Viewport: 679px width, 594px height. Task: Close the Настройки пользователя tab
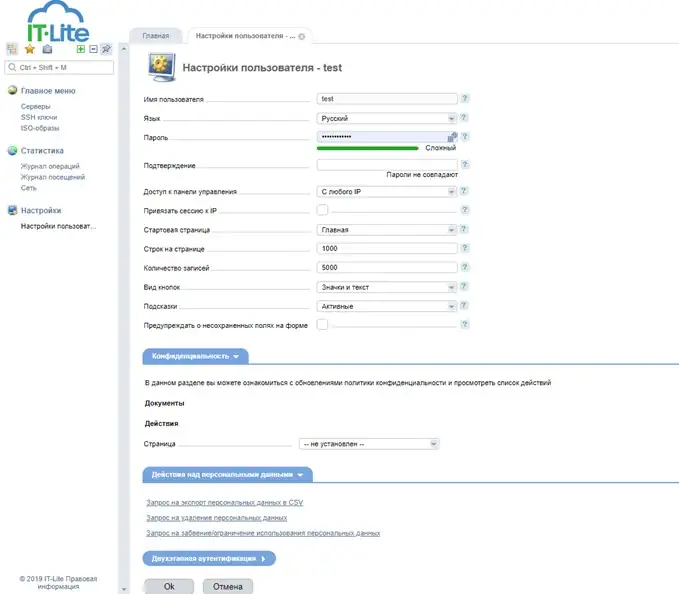point(302,36)
